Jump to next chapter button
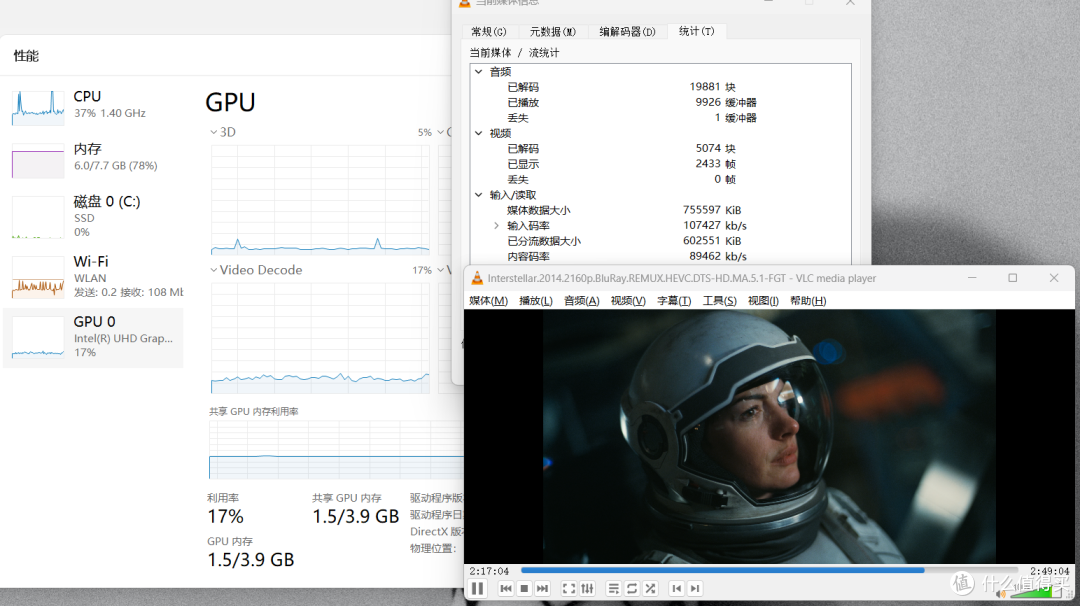This screenshot has height=606, width=1080. click(x=695, y=588)
